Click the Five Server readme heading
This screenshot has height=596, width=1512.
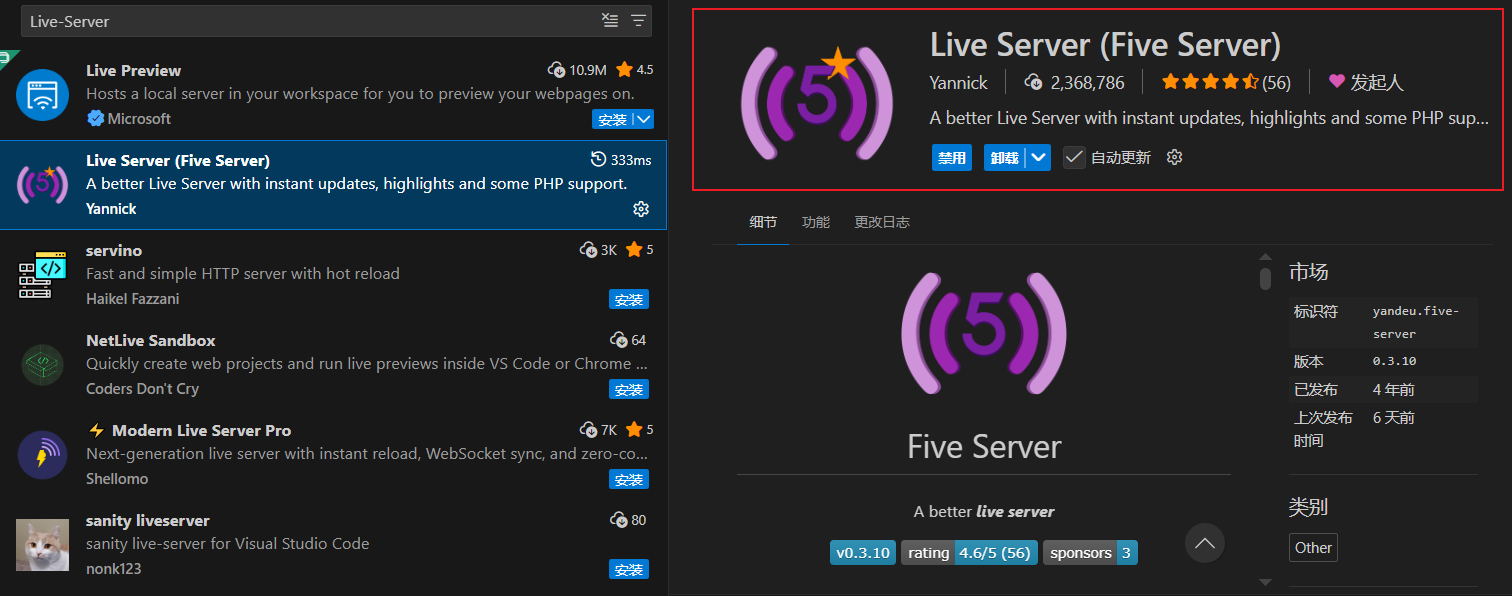click(x=984, y=447)
